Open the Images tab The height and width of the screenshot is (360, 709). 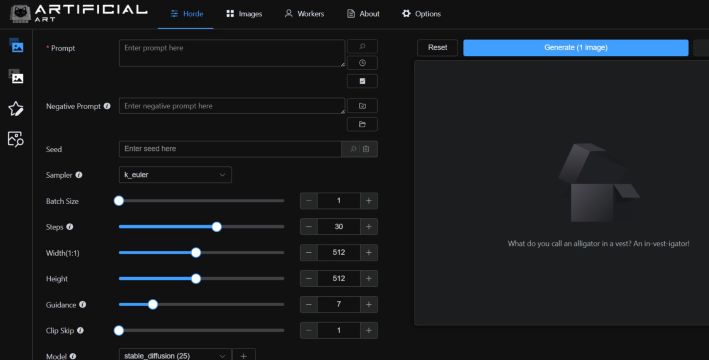click(244, 14)
